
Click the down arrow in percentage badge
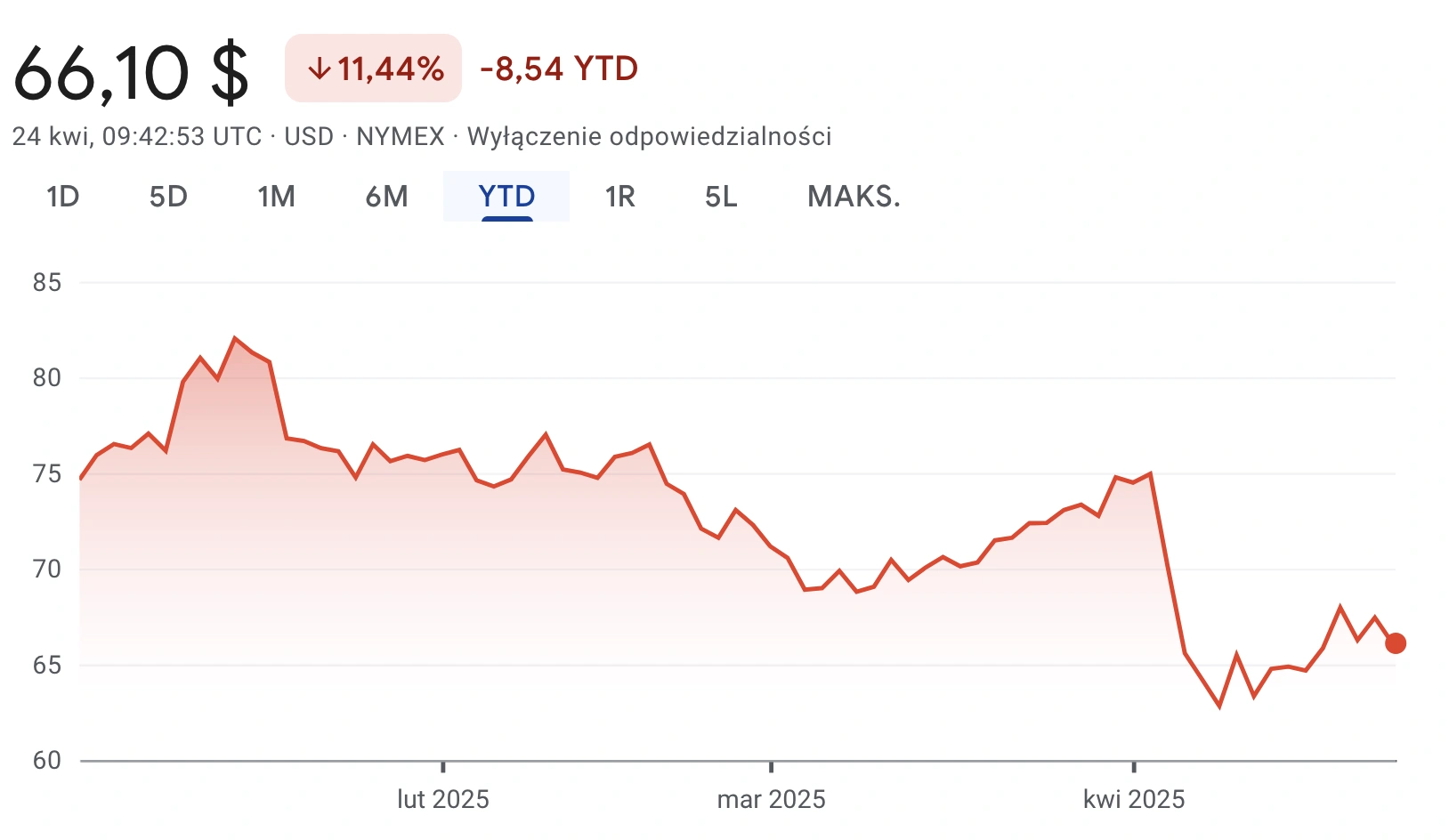point(319,69)
